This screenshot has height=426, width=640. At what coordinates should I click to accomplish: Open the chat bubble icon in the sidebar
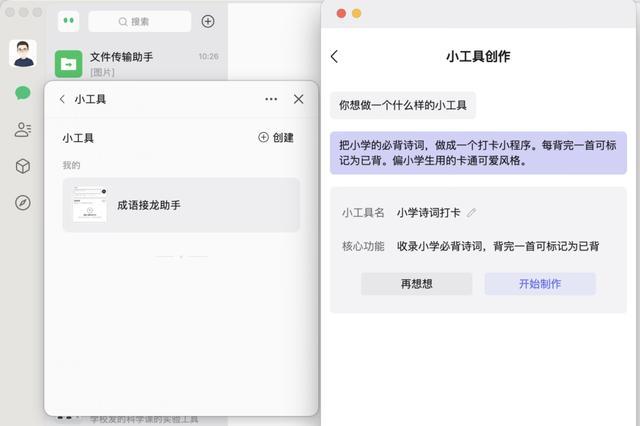(23, 93)
